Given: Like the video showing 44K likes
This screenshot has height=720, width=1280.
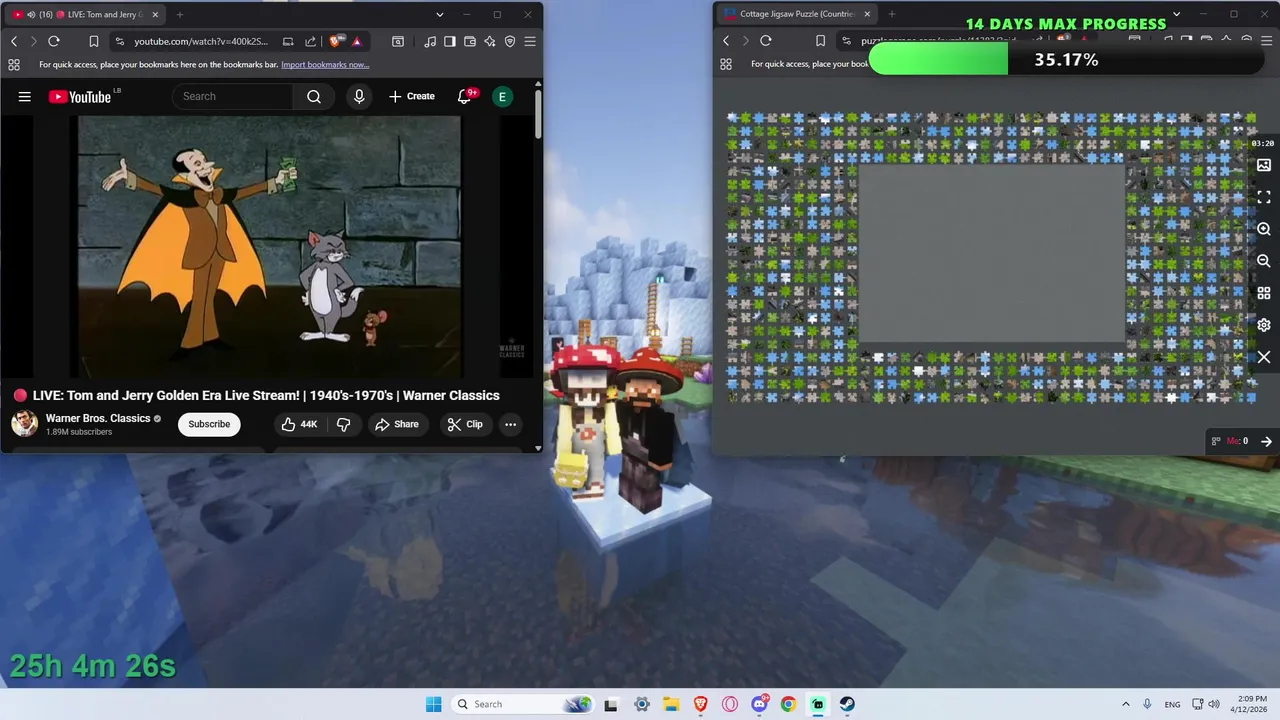Looking at the screenshot, I should pos(299,424).
